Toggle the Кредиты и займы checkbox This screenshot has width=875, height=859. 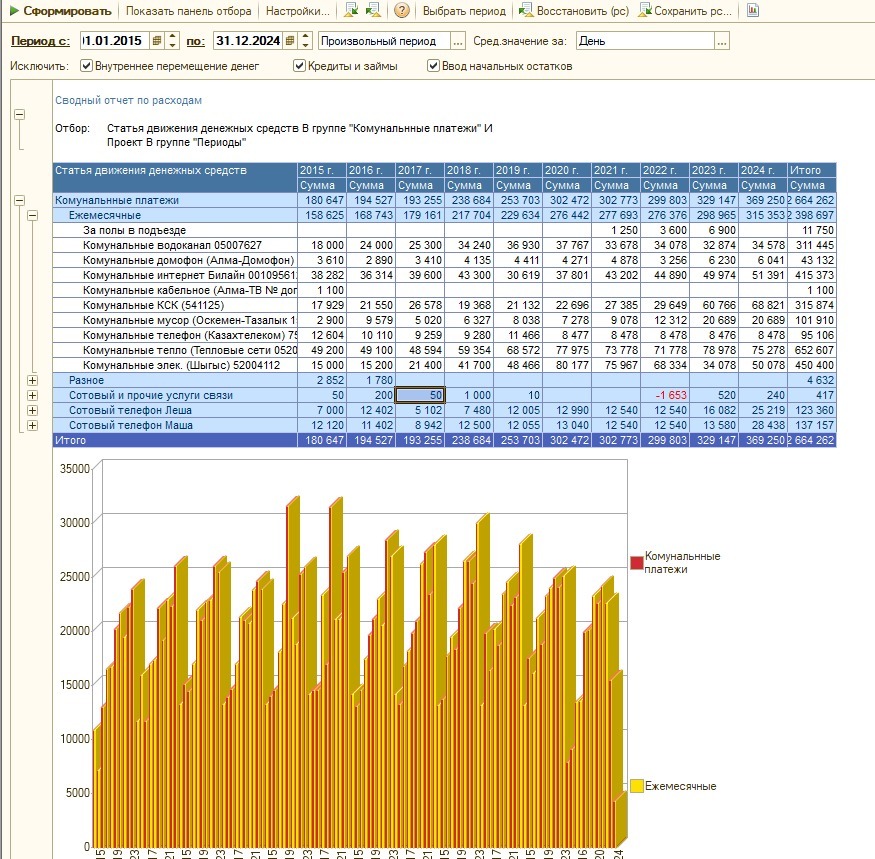coord(300,66)
